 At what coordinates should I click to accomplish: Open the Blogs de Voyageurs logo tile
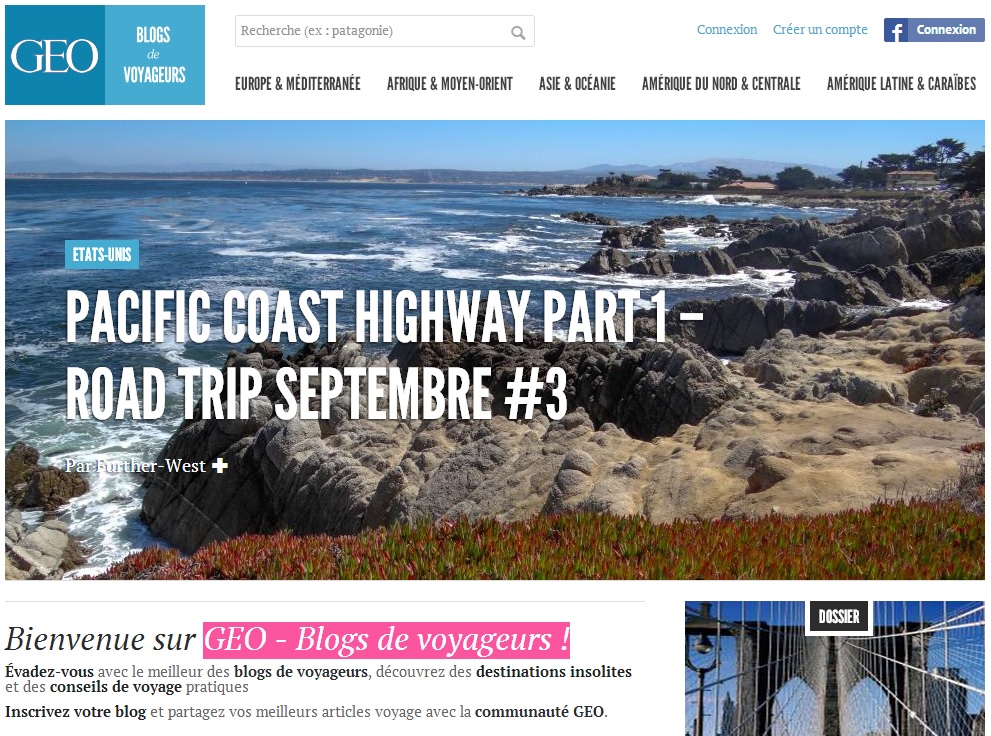[155, 55]
